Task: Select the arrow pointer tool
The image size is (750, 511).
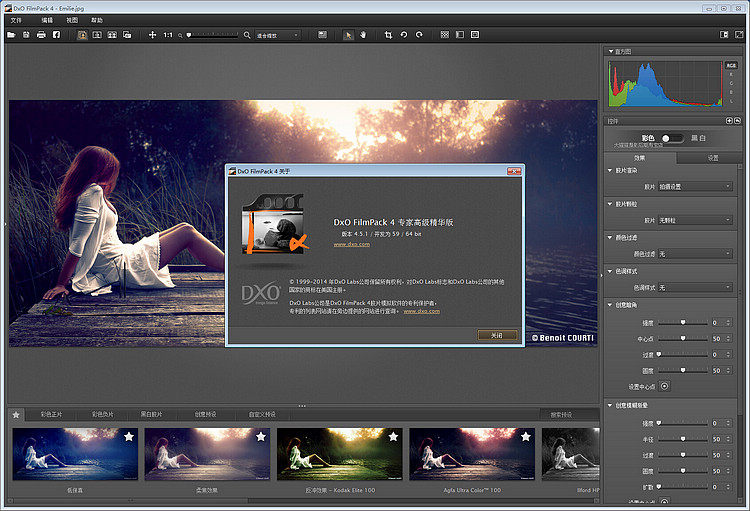Action: click(348, 34)
